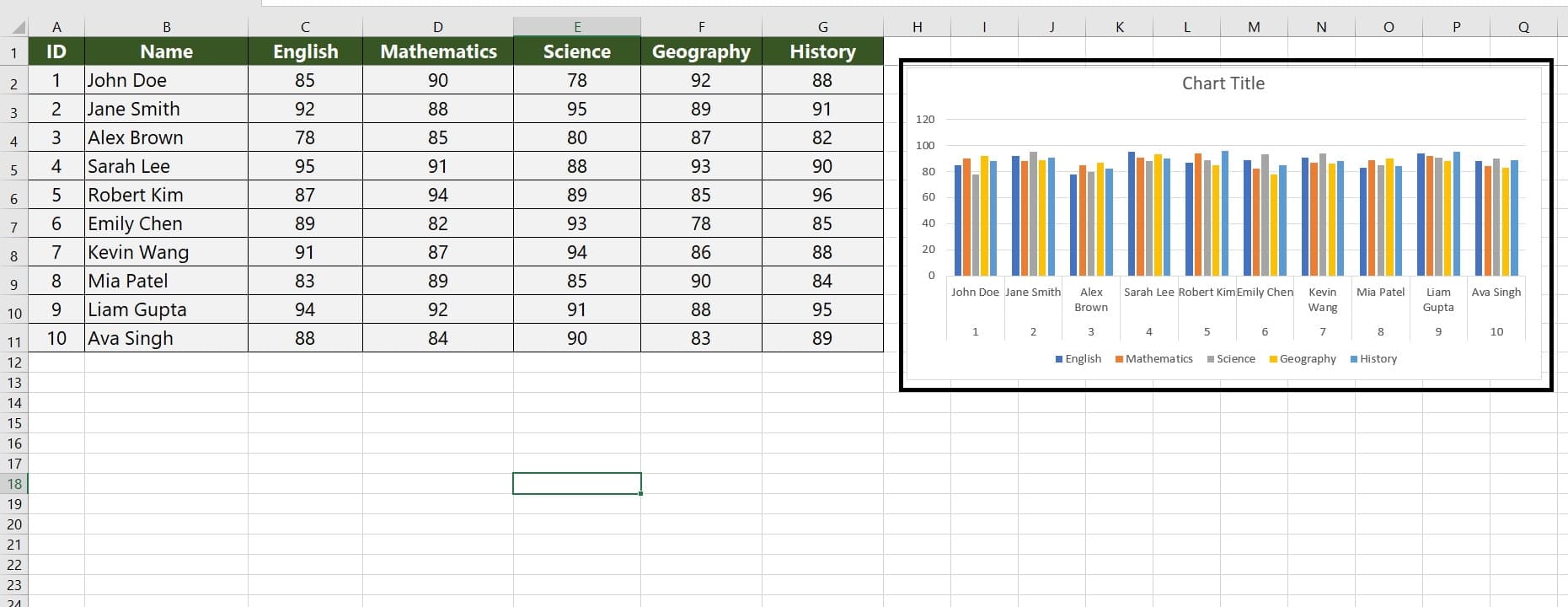Click the 120 value on chart axis
This screenshot has height=607, width=1568.
[925, 120]
